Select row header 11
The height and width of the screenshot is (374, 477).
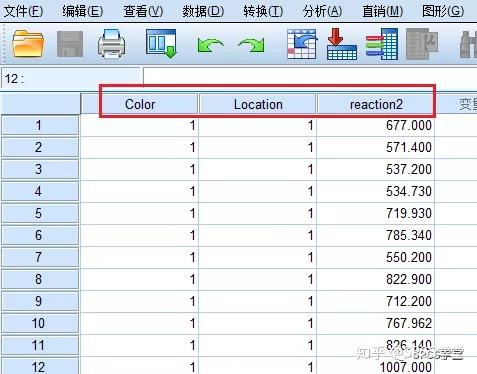point(40,345)
